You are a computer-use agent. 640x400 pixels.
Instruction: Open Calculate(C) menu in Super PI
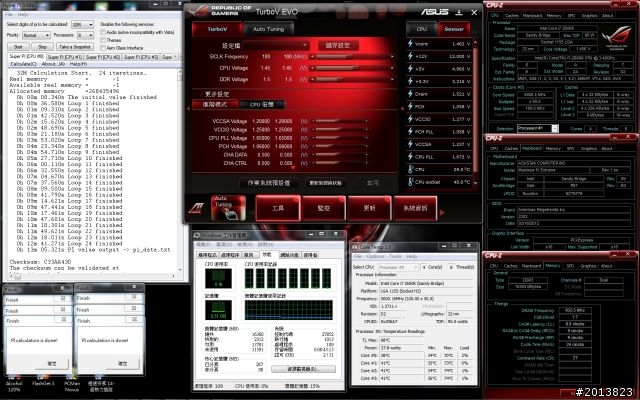click(x=23, y=64)
